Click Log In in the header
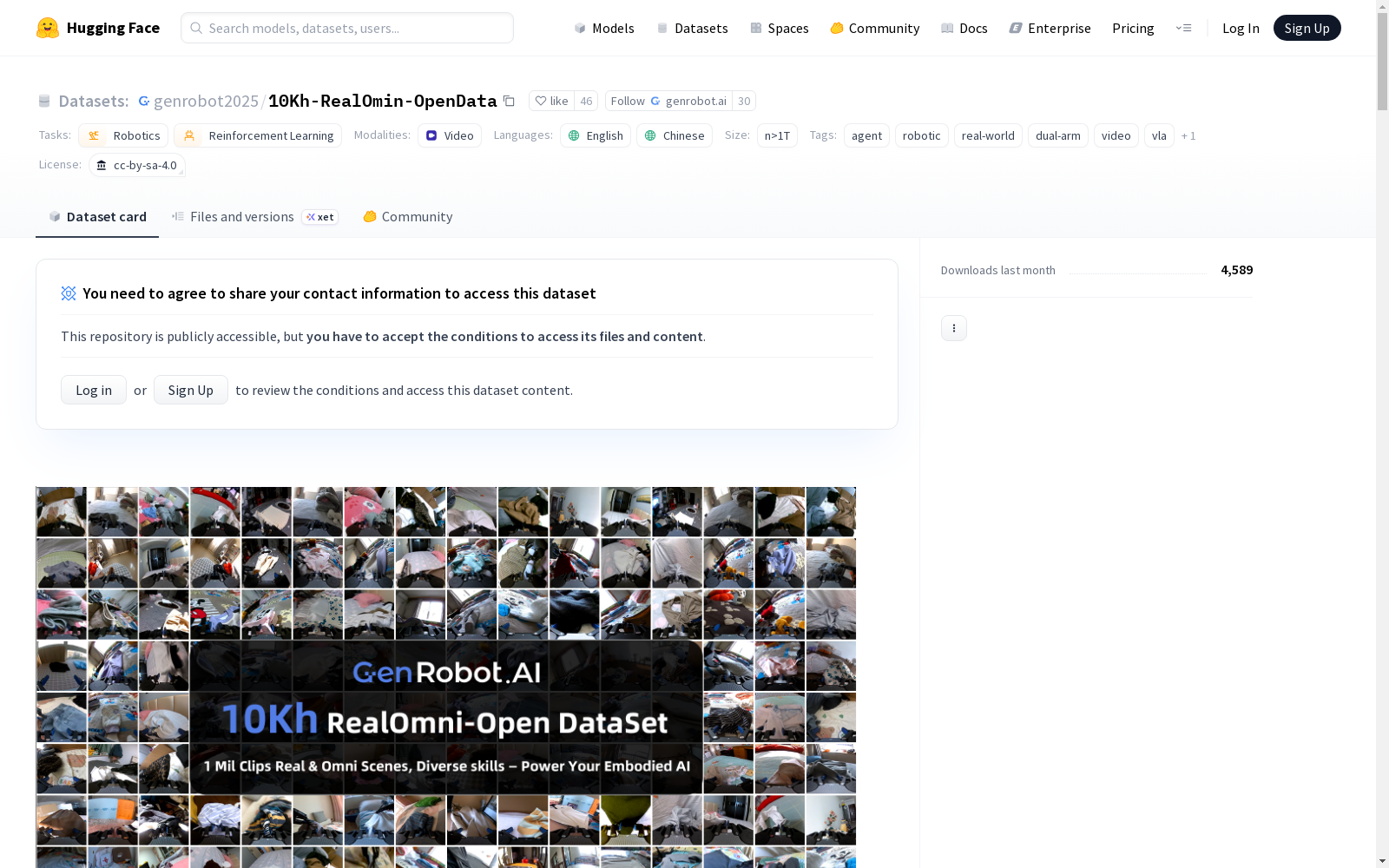This screenshot has height=868, width=1389. 1241,28
